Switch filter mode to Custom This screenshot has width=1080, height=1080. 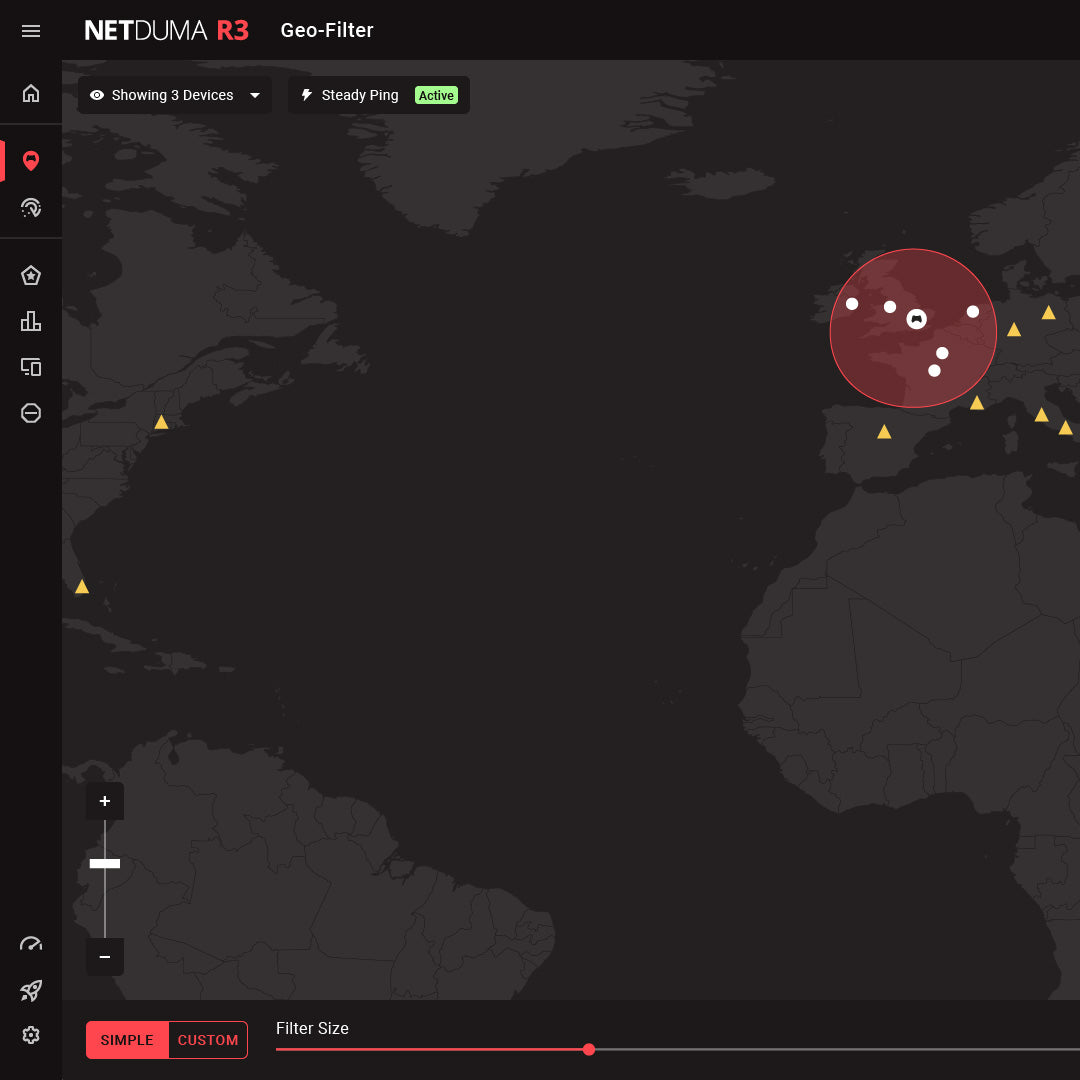(208, 1040)
